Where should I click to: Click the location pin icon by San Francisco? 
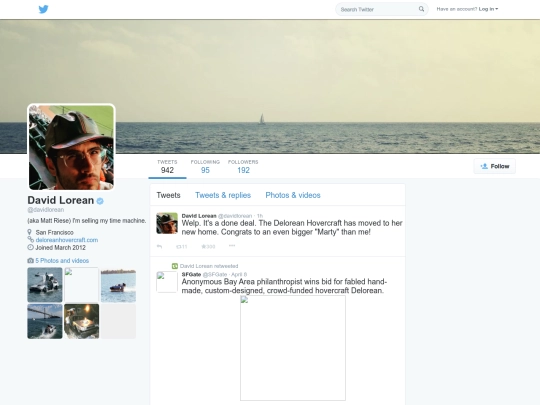(30, 232)
